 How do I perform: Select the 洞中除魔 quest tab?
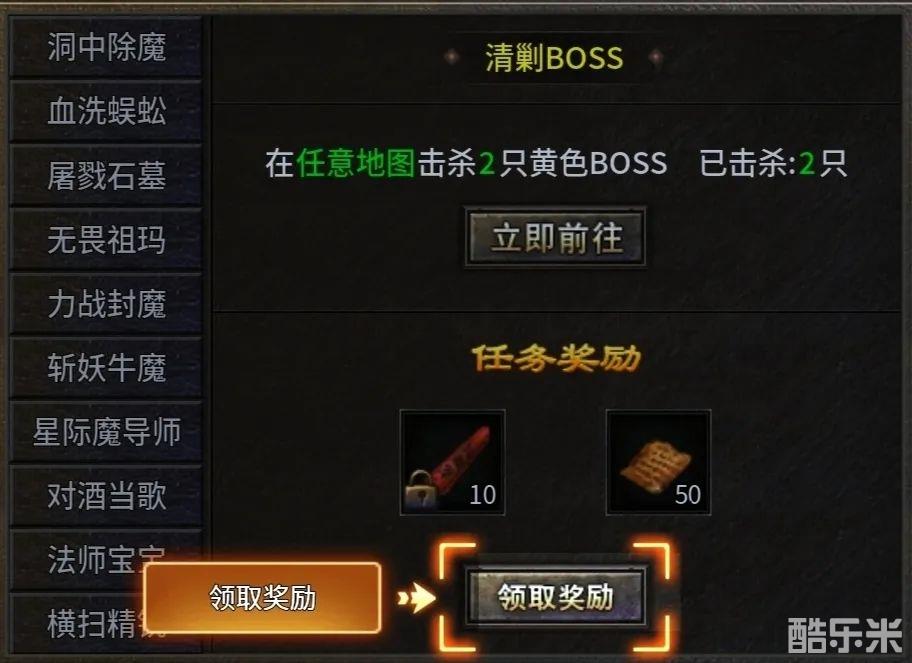point(106,47)
